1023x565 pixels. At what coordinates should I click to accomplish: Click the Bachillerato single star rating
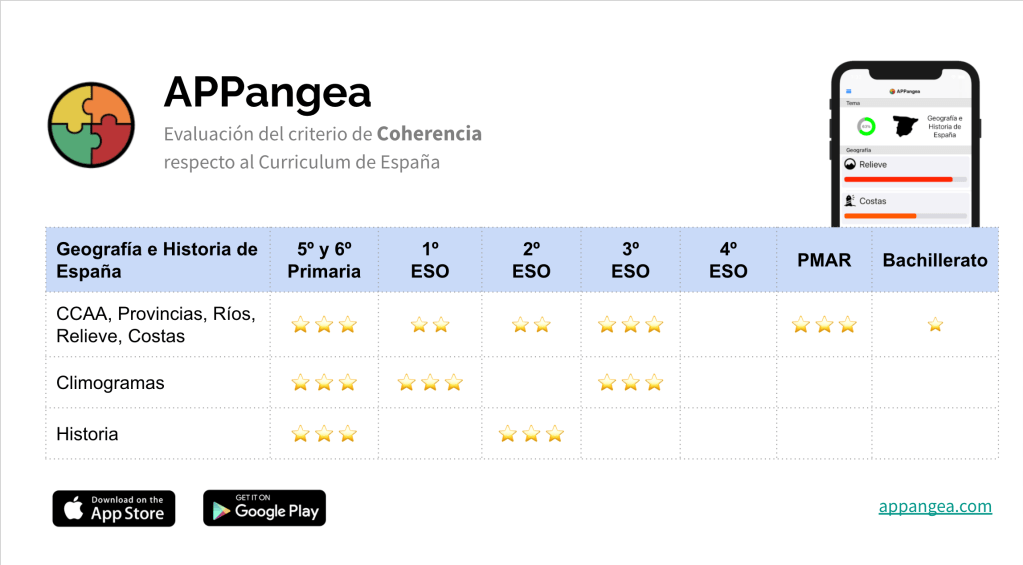tap(935, 324)
